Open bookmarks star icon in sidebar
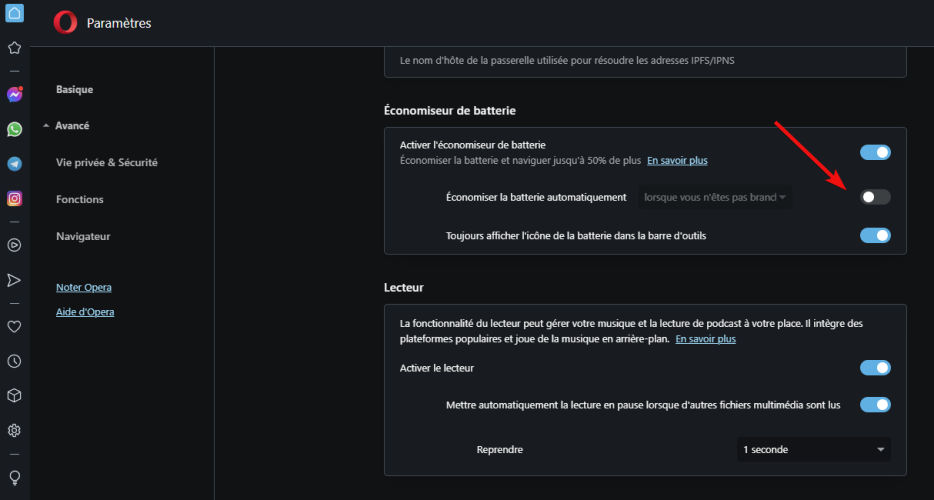 point(14,48)
